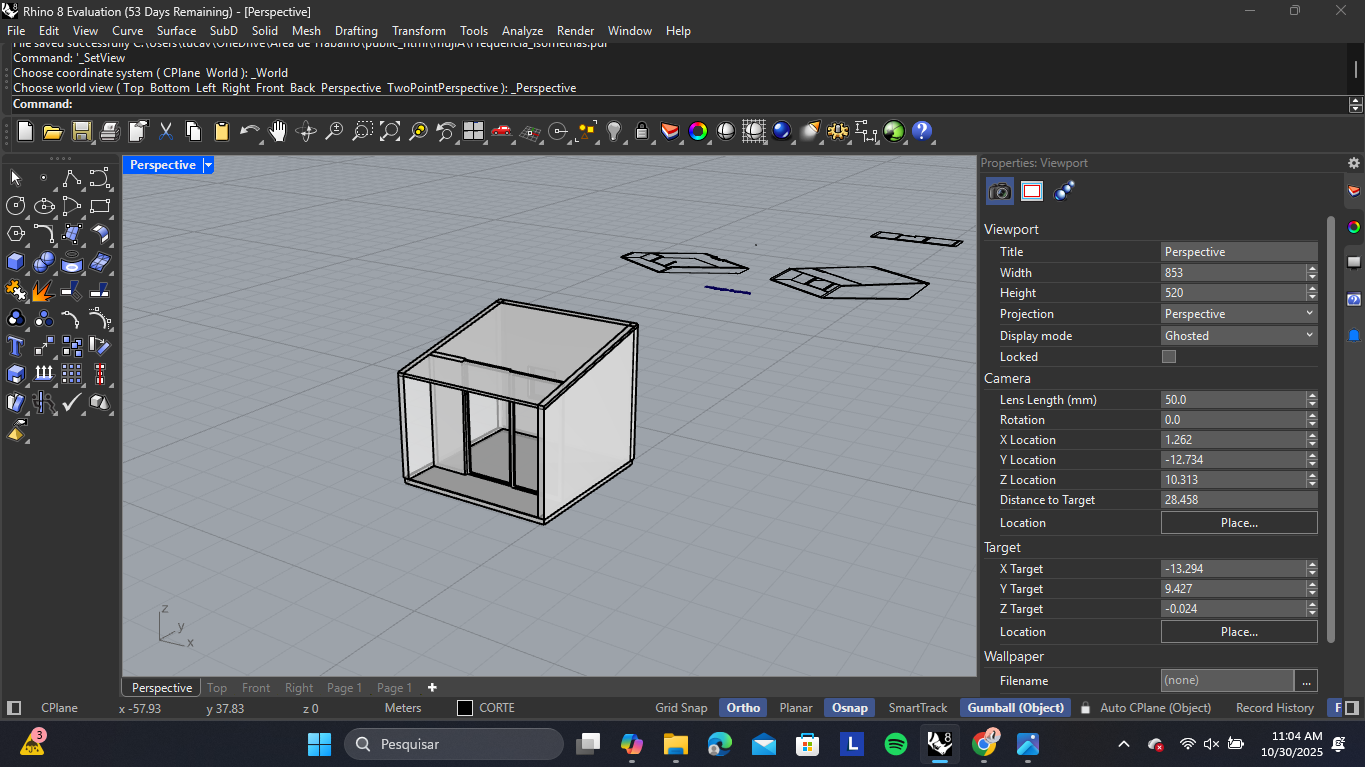Select the Box solid tool
1365x767 pixels.
pyautogui.click(x=16, y=262)
